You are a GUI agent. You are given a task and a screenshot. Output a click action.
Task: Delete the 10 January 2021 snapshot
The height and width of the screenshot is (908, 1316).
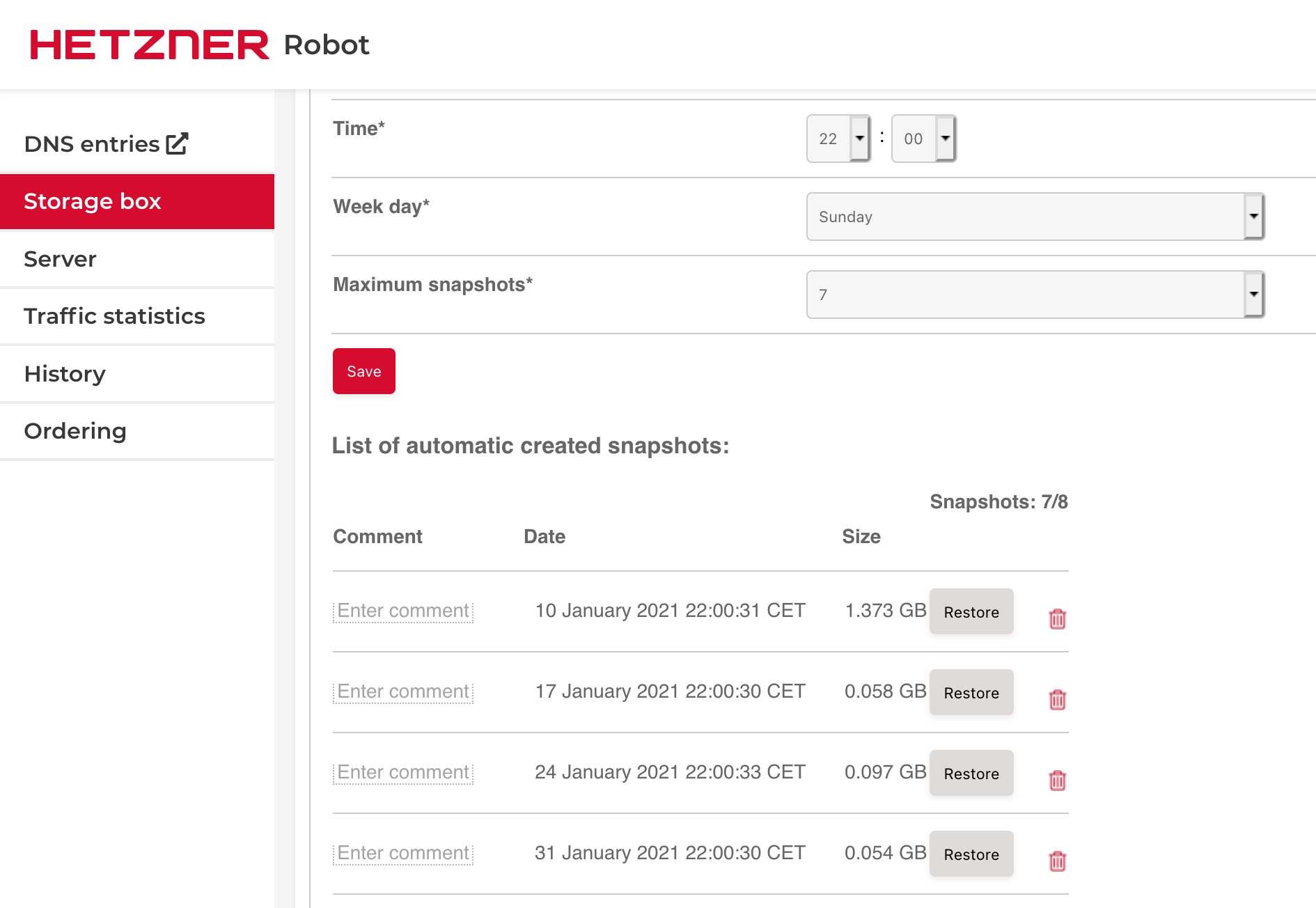click(x=1057, y=618)
